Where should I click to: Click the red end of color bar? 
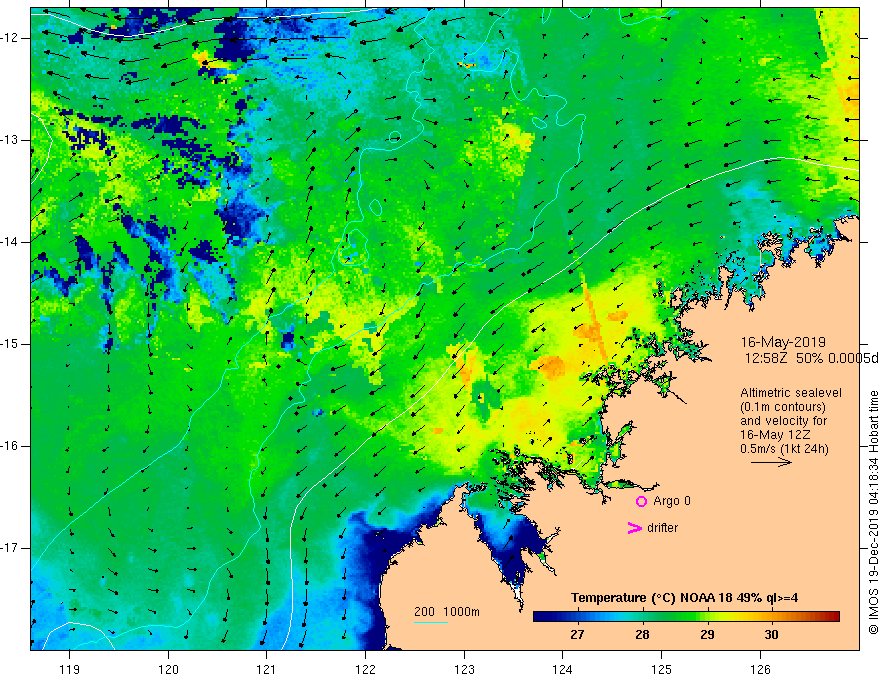click(834, 617)
